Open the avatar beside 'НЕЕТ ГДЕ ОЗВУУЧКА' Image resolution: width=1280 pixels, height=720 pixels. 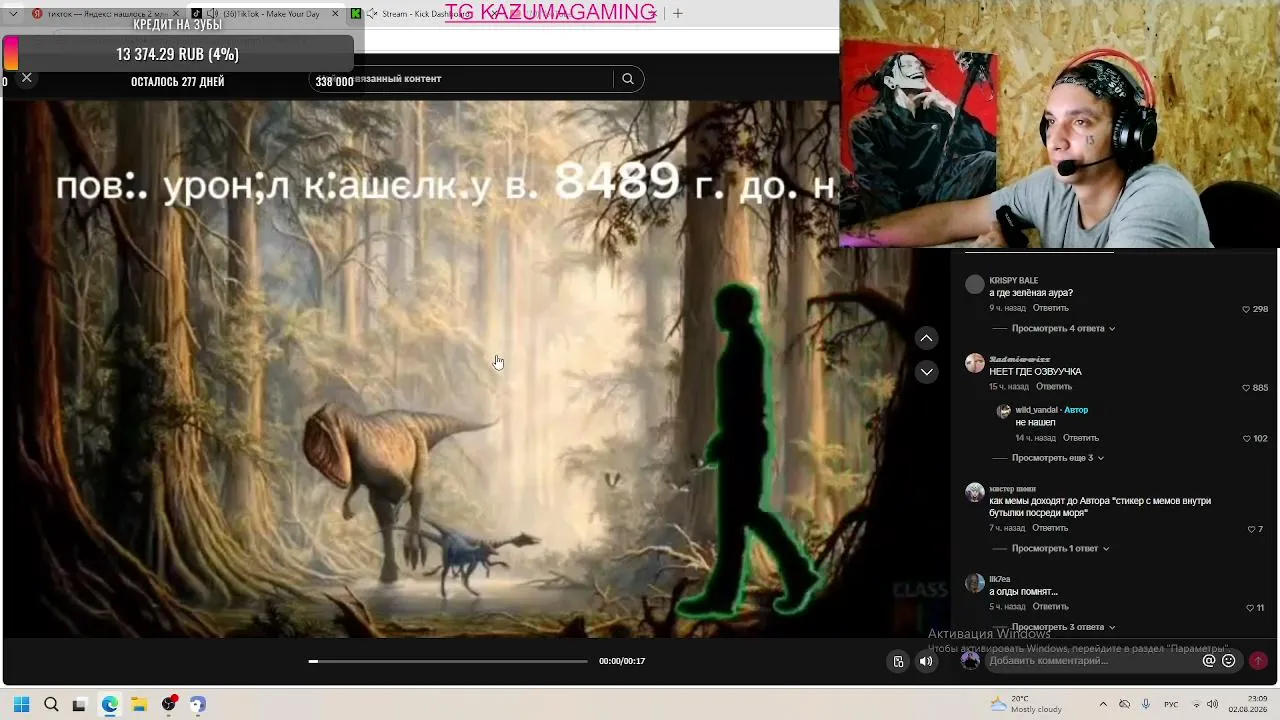pos(975,363)
